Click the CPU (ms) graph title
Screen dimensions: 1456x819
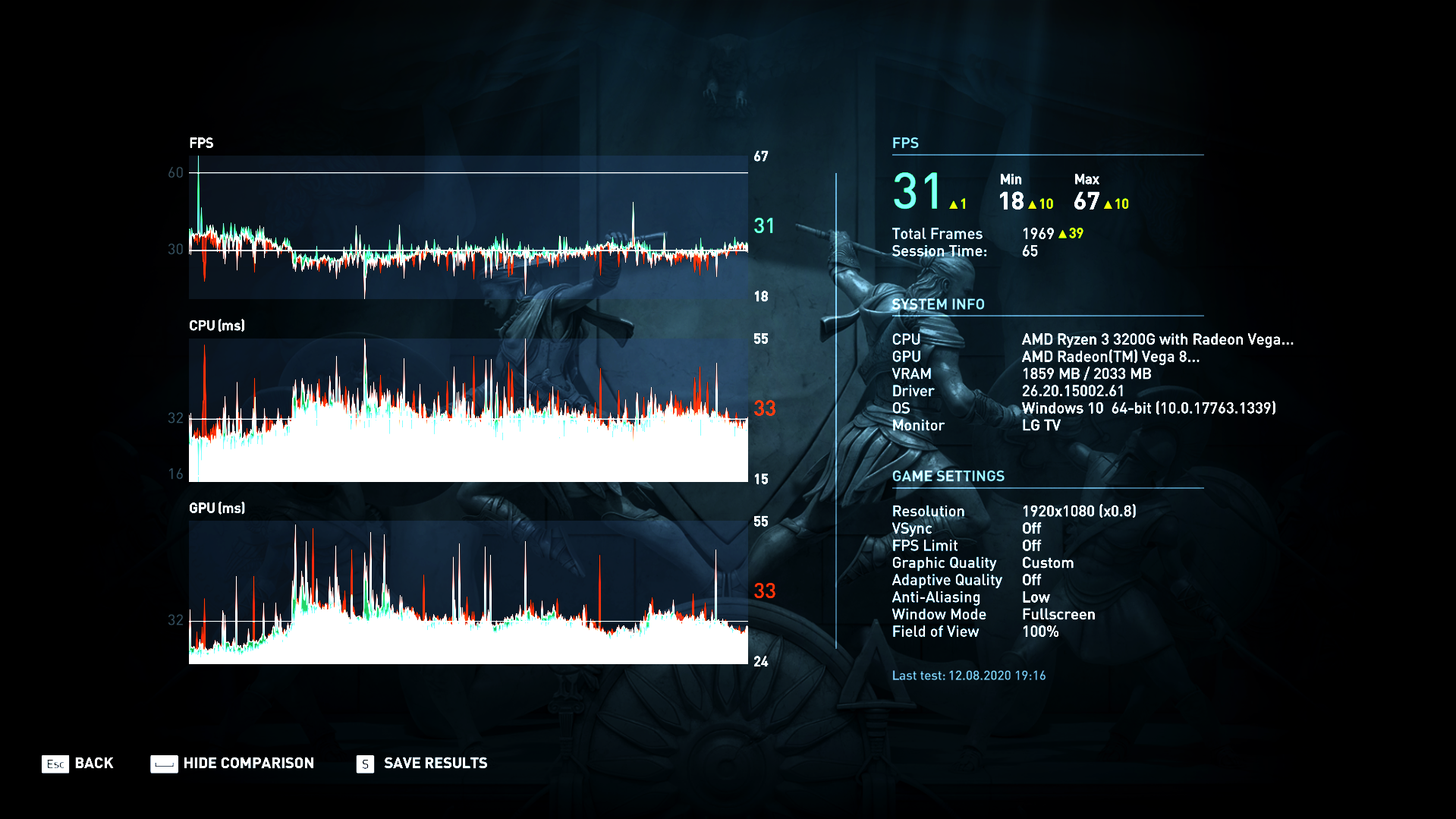click(x=217, y=326)
